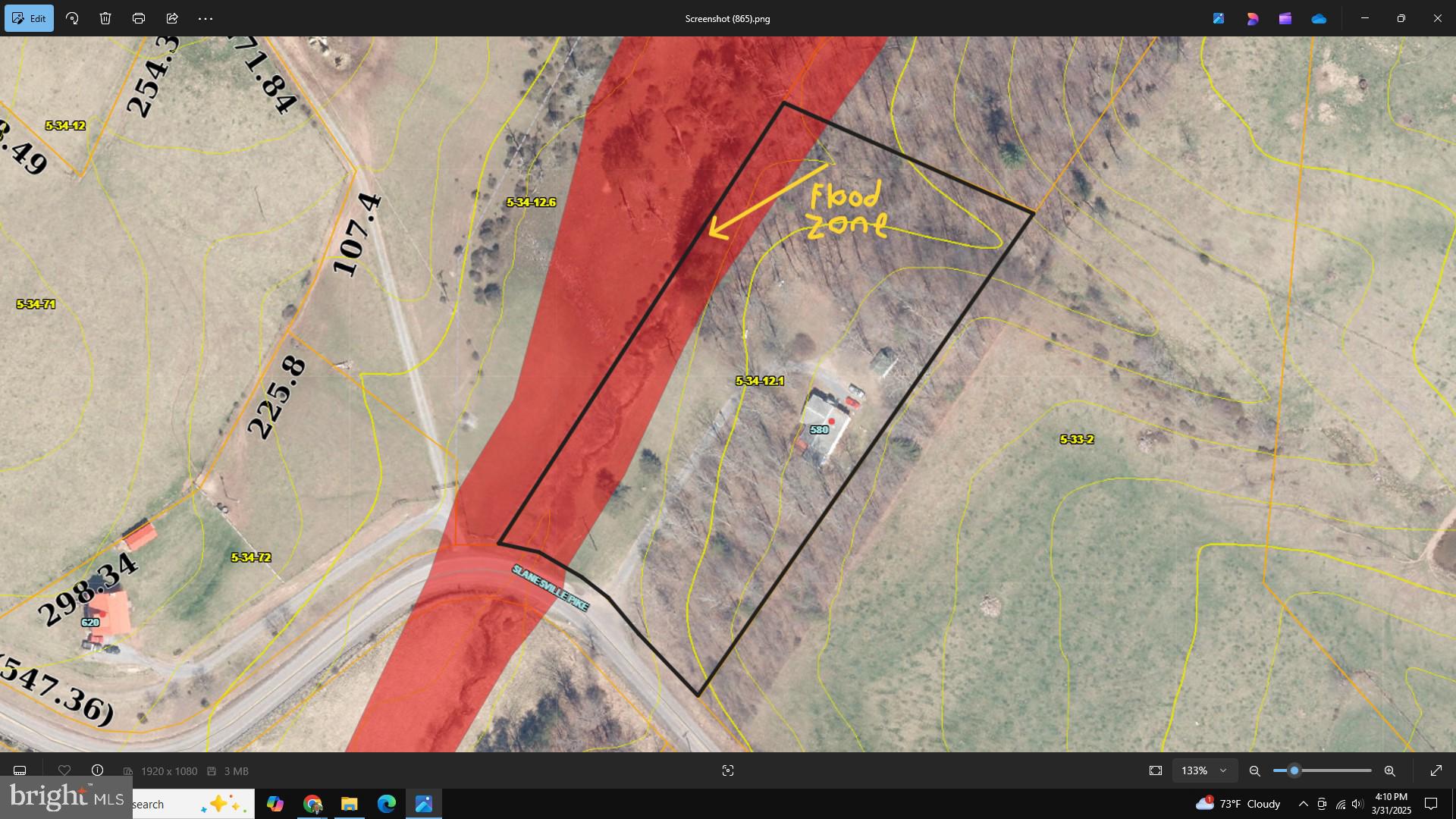Screen dimensions: 1456x819
Task: Open File Explorer from taskbar
Action: [349, 804]
